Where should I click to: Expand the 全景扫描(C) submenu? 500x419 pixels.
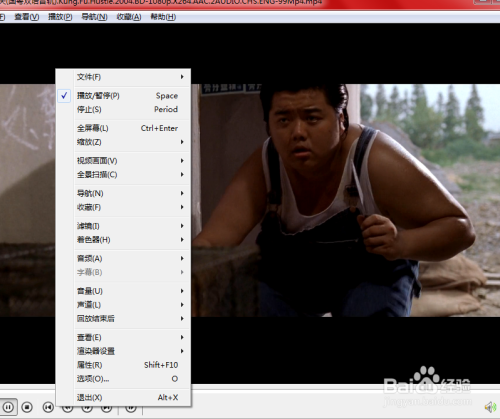click(123, 175)
